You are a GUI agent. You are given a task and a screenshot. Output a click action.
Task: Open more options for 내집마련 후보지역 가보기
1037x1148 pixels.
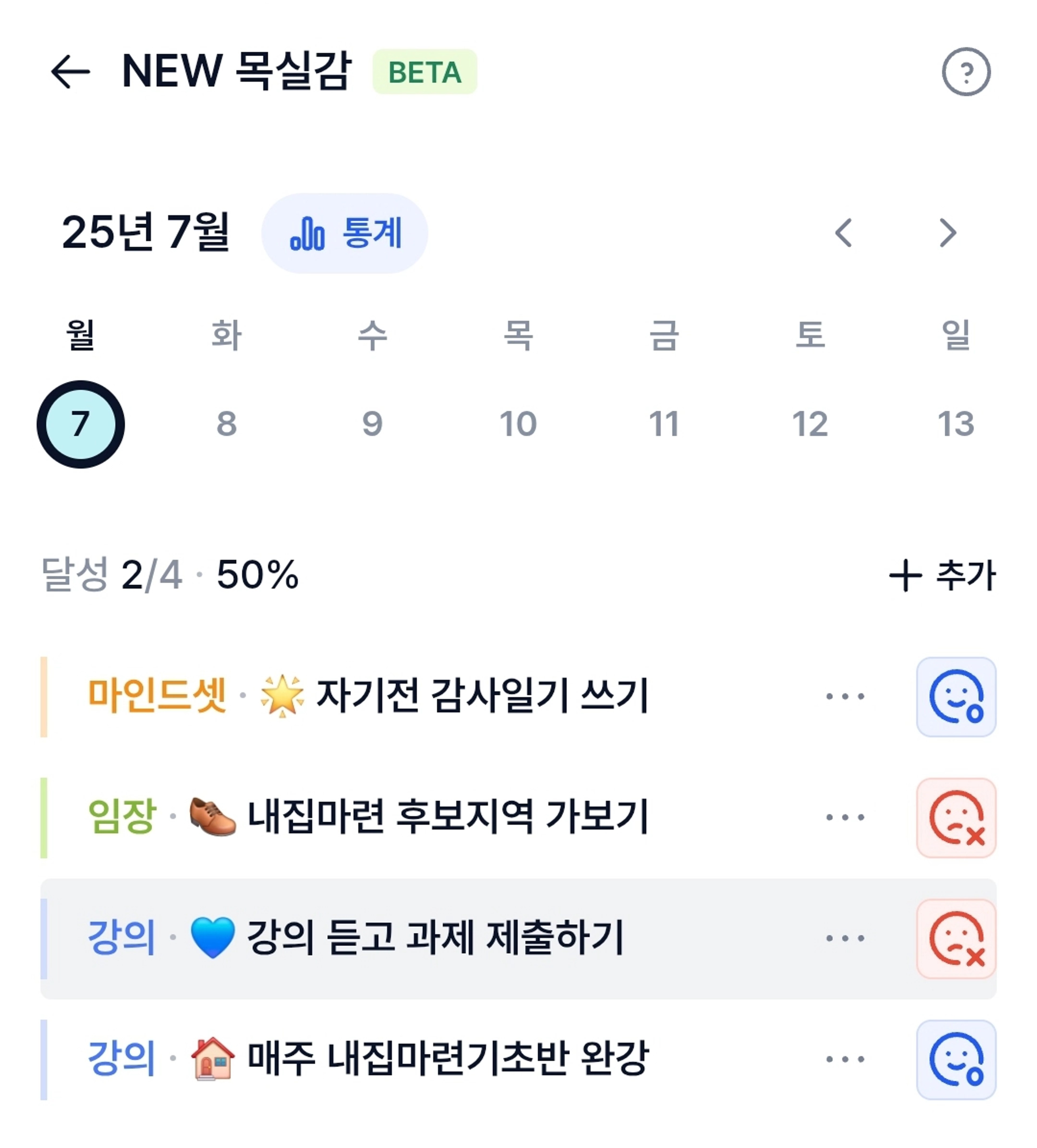point(845,817)
